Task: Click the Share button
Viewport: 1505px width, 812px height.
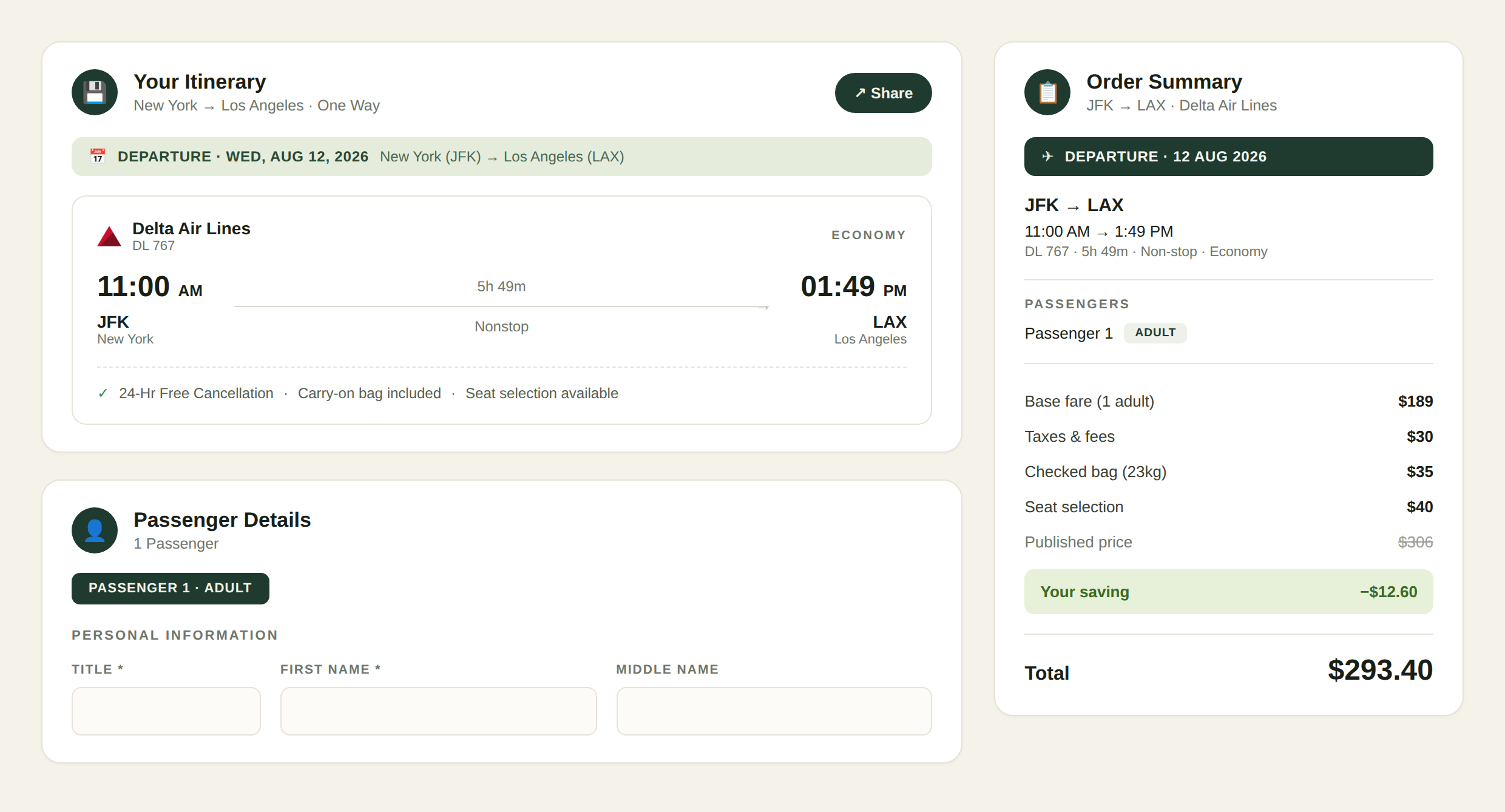Action: click(883, 93)
